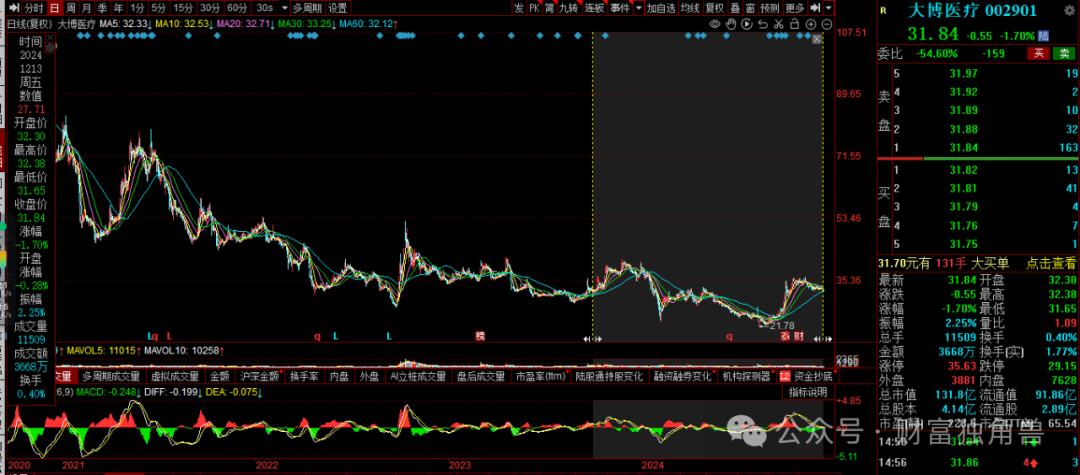Open dropdown at far right of toolbar

click(x=828, y=8)
